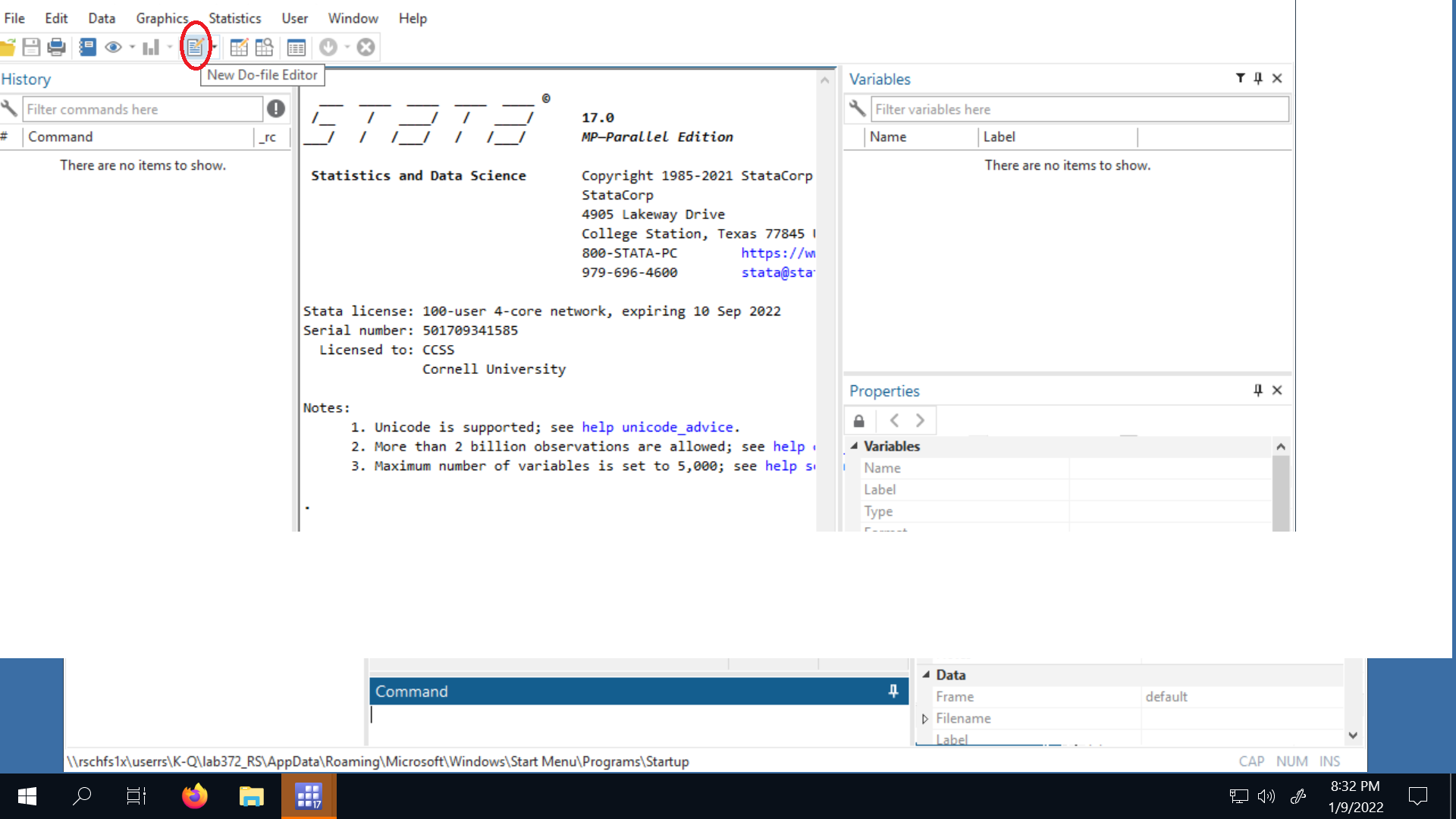Open the Help menu
1456x819 pixels.
coord(413,18)
